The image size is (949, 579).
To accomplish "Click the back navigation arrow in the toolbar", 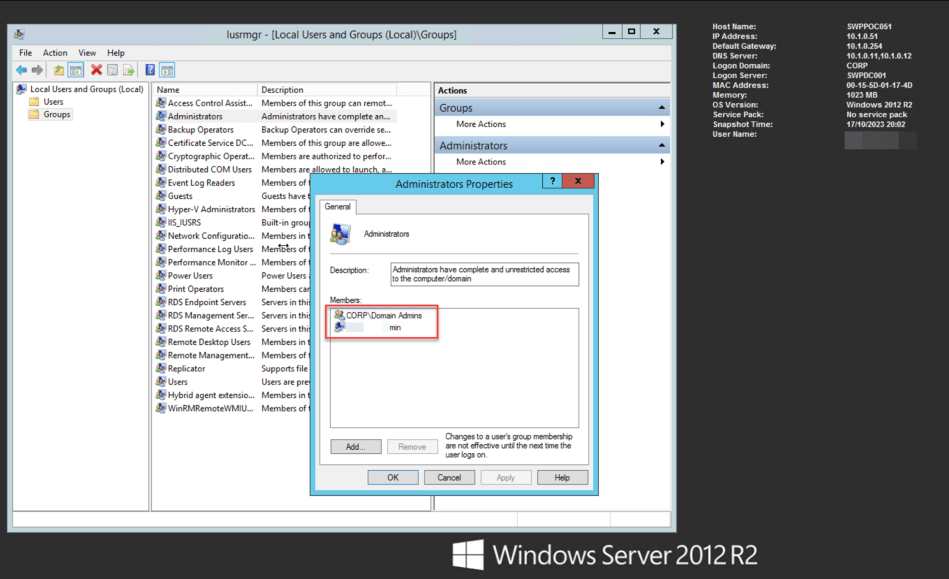I will (x=21, y=70).
